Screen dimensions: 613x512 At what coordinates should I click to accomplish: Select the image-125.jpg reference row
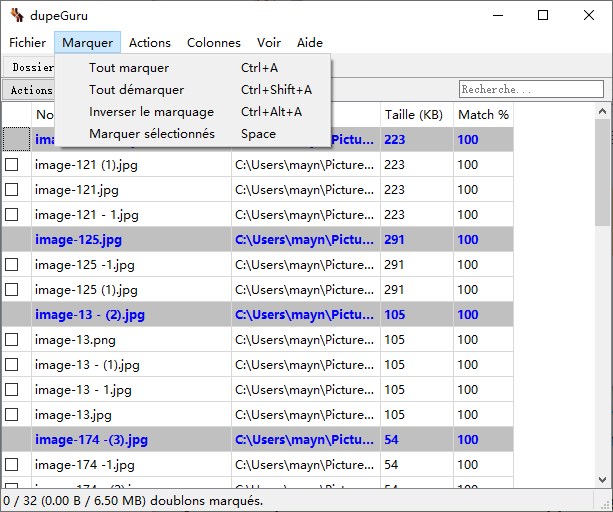pos(258,240)
